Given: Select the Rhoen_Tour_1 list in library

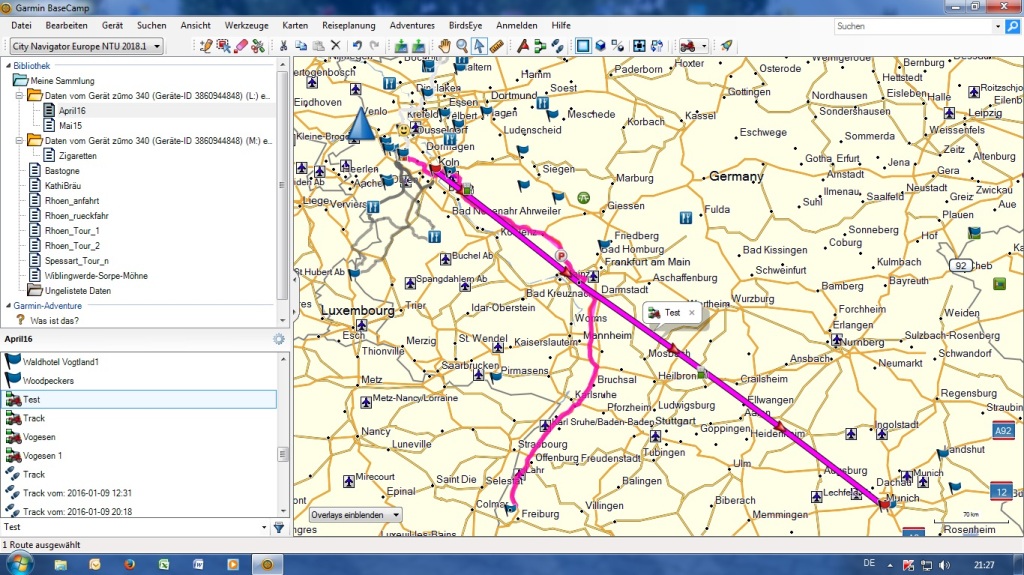Looking at the screenshot, I should coord(72,231).
